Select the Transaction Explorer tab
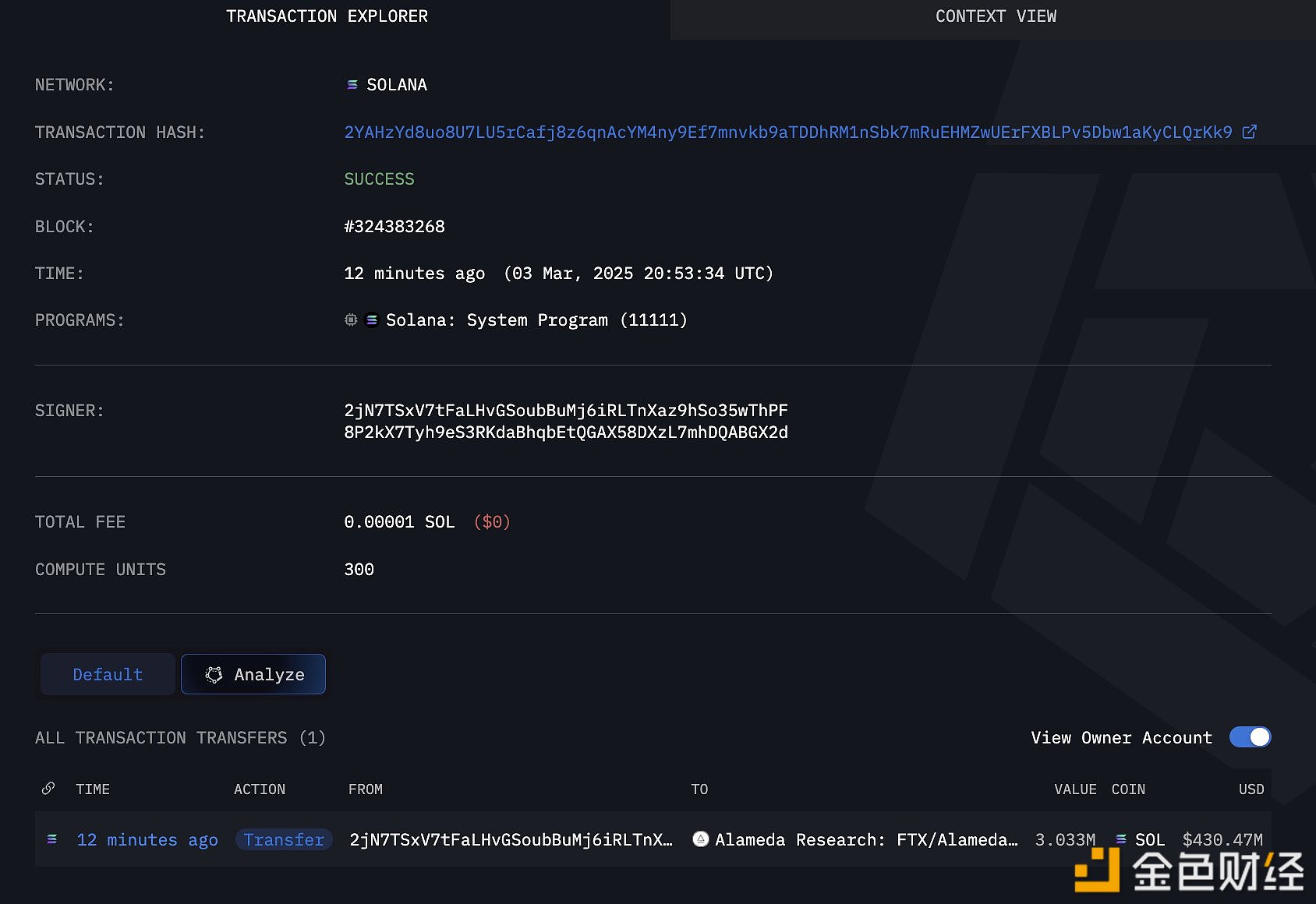 pyautogui.click(x=327, y=16)
